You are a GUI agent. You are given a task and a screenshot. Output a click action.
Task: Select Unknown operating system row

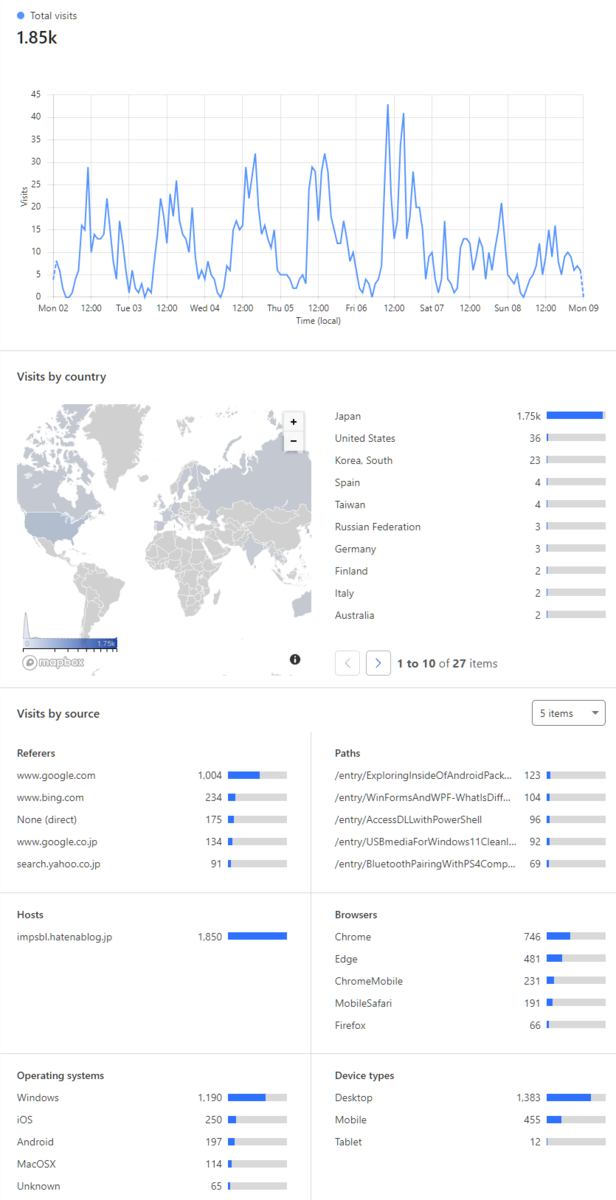pos(152,1186)
